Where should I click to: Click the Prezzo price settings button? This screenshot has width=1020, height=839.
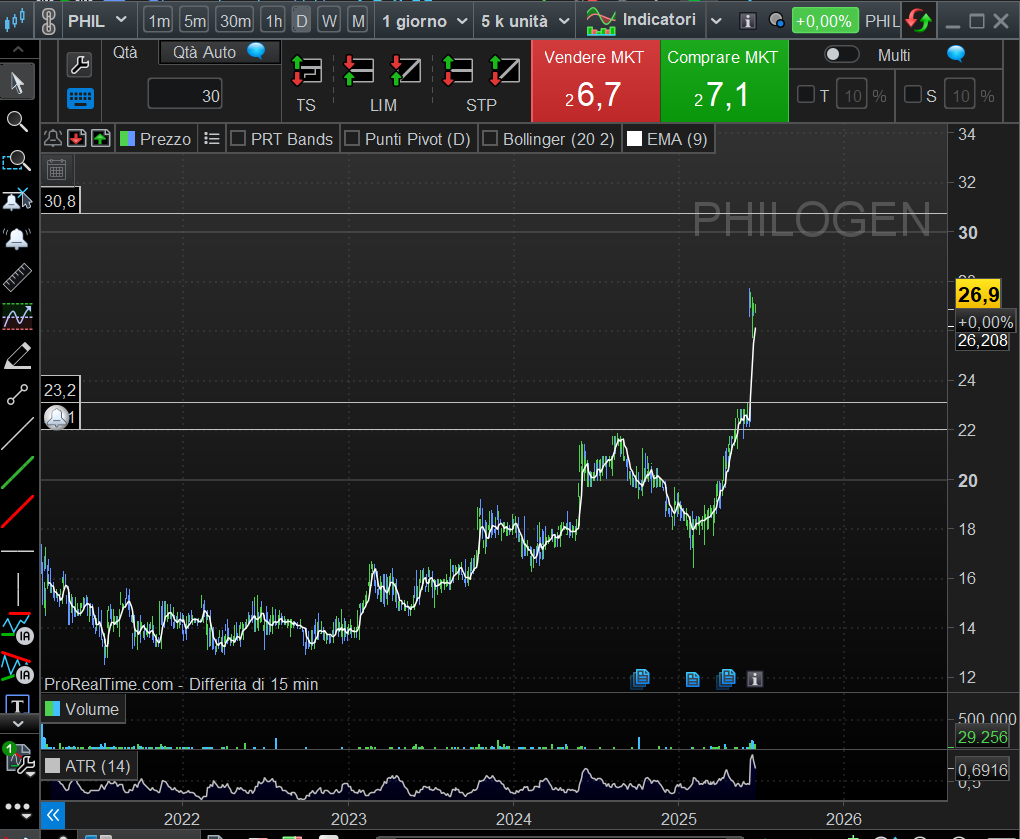[156, 139]
